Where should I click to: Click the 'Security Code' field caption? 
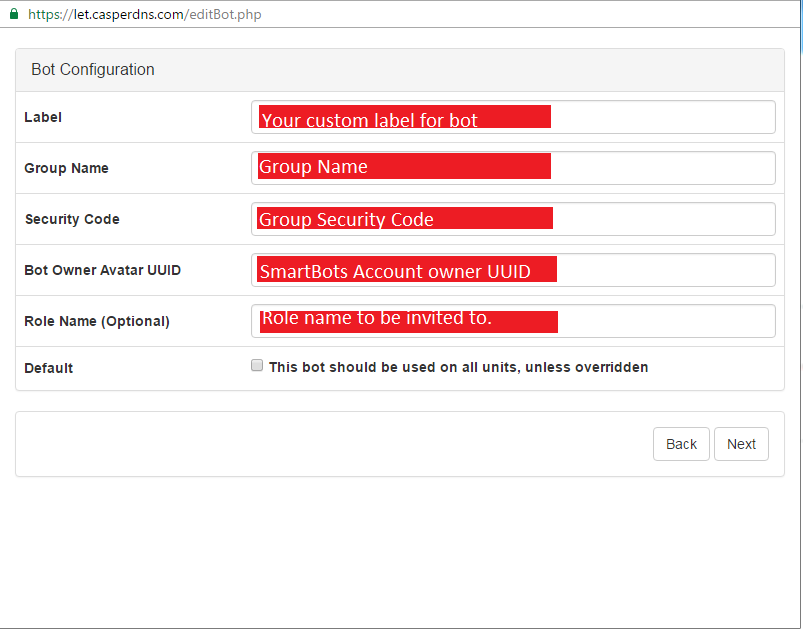coord(72,219)
